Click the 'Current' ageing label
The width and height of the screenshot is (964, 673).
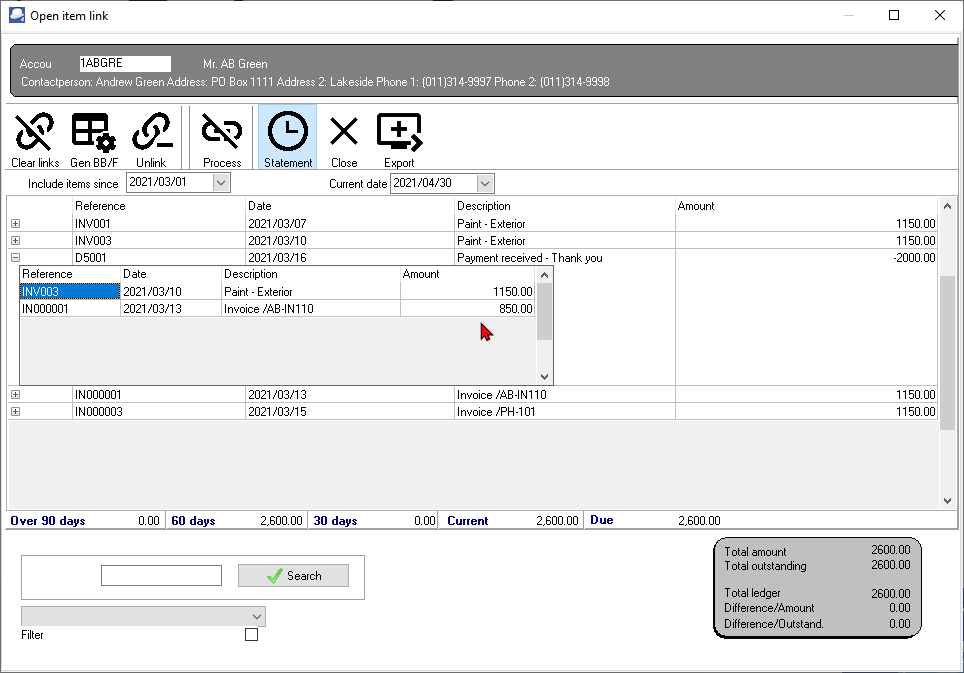(x=467, y=521)
